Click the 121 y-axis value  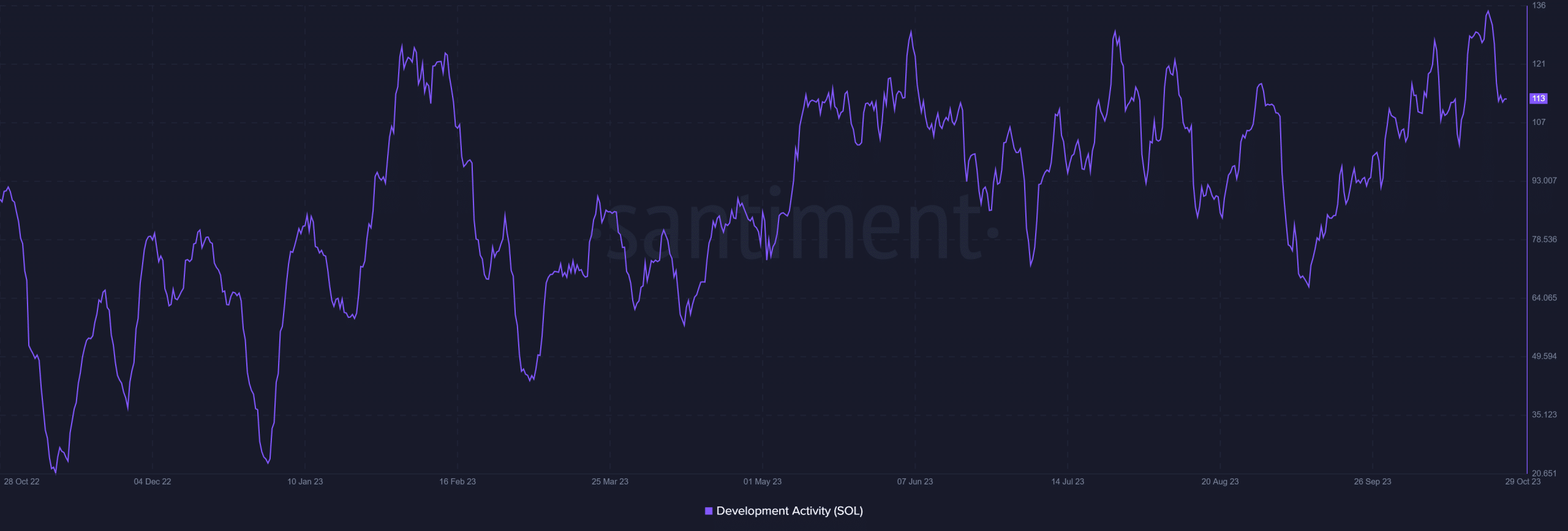tap(1539, 64)
